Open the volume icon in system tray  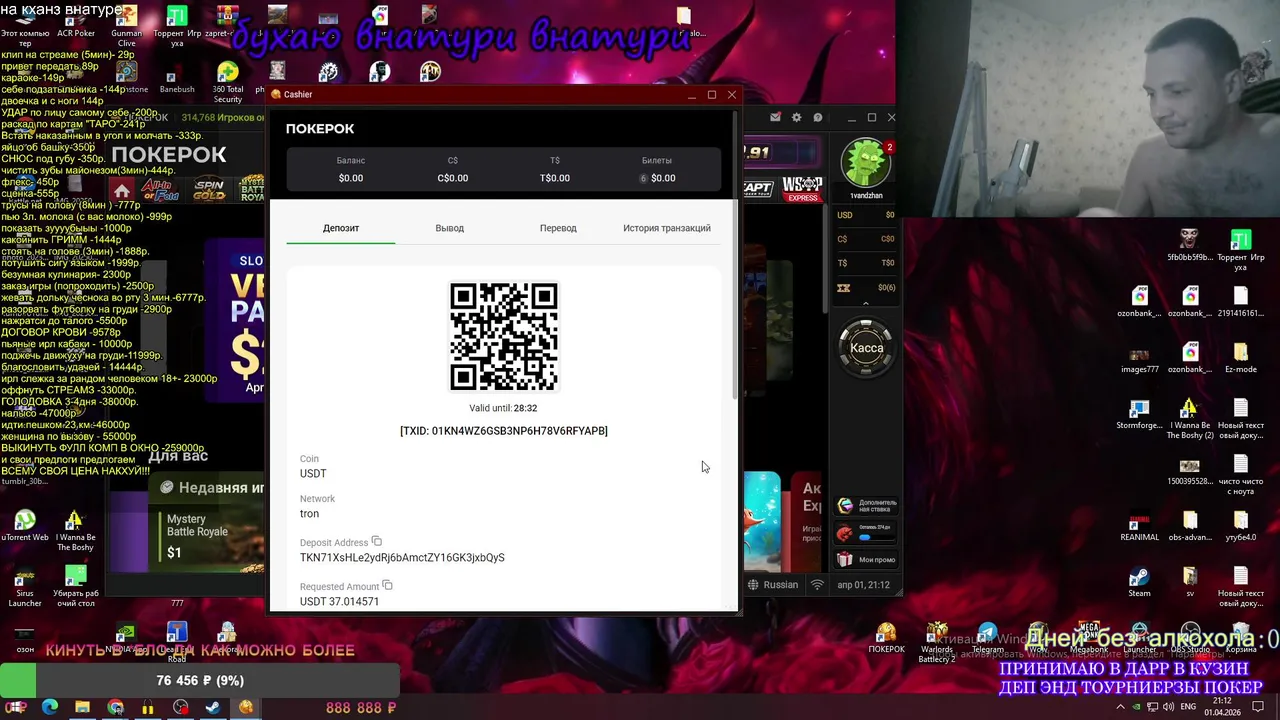[1169, 707]
